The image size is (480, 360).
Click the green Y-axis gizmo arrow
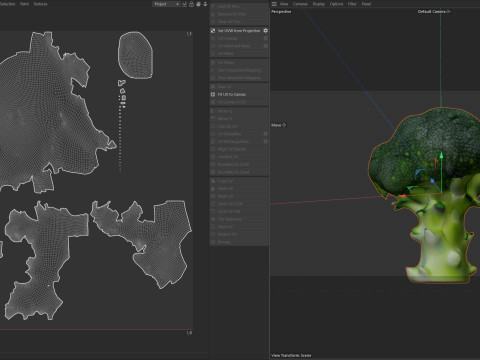pos(441,156)
